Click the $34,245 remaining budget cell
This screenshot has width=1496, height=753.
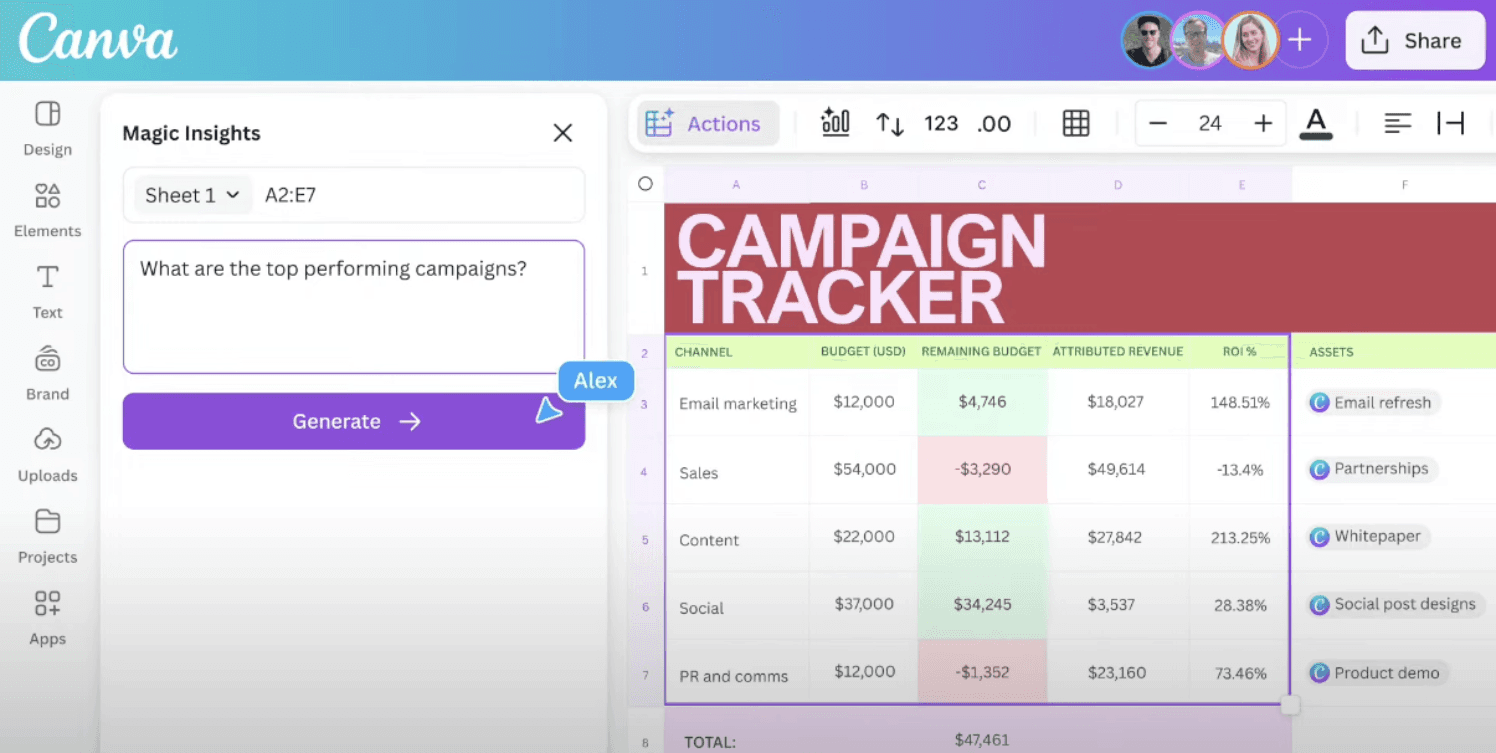[x=982, y=605]
